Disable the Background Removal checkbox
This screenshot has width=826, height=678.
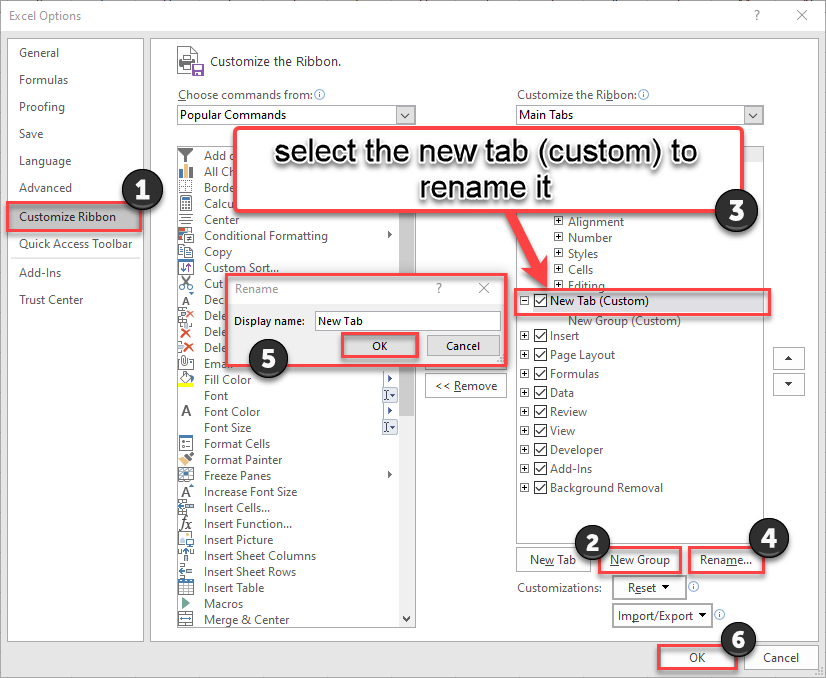click(x=540, y=487)
